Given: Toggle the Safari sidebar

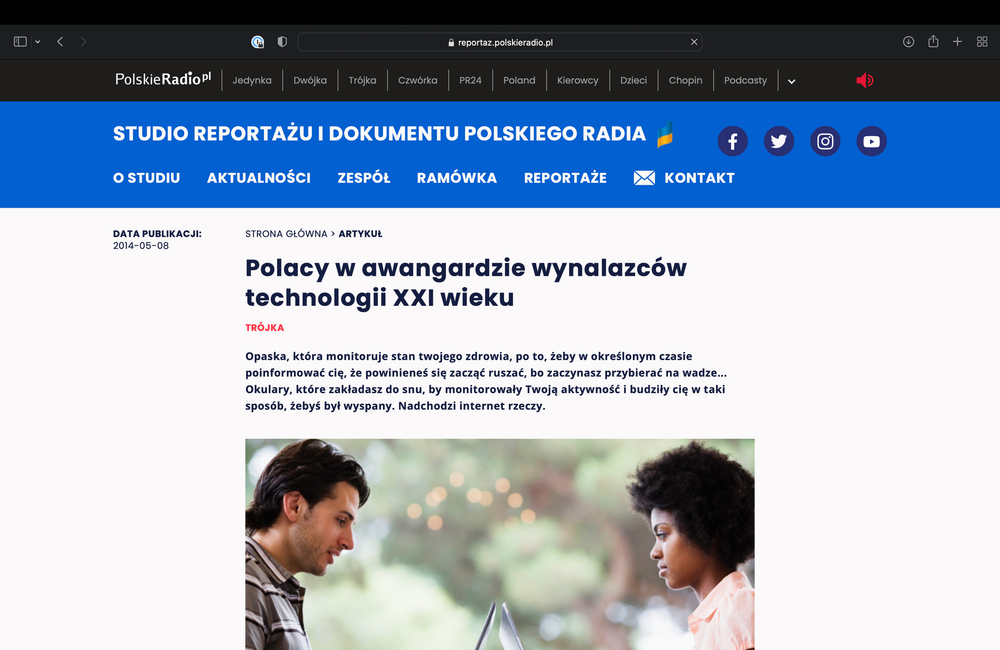Looking at the screenshot, I should pyautogui.click(x=19, y=40).
